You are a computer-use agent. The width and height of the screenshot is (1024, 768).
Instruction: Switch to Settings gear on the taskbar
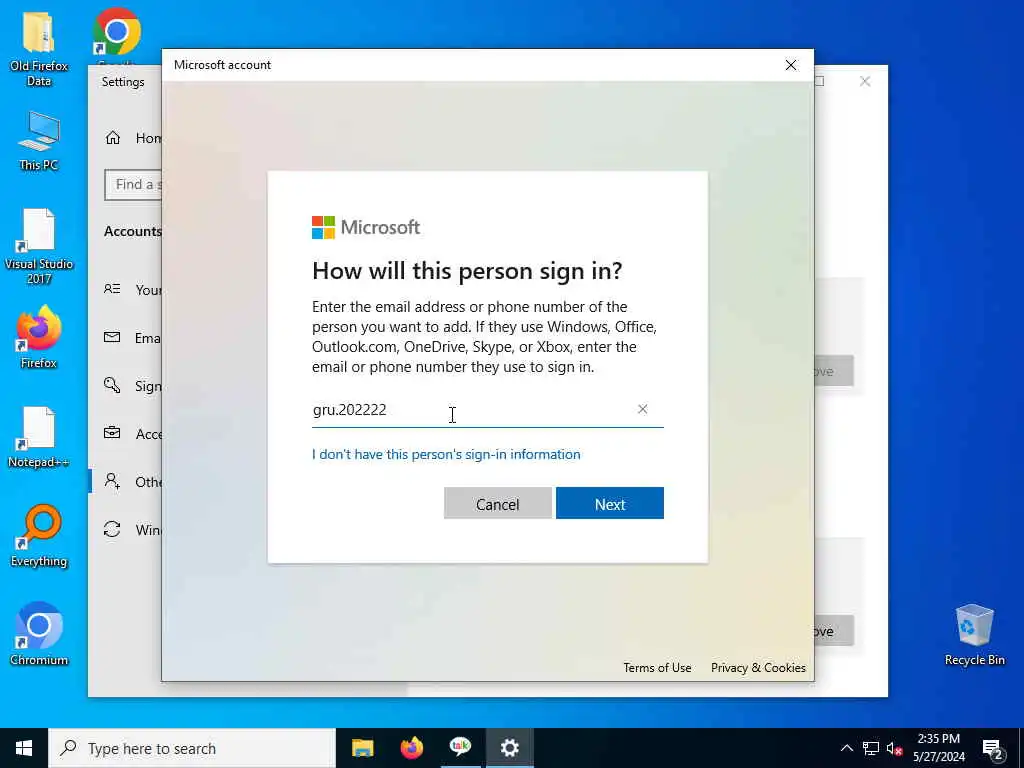pos(509,748)
